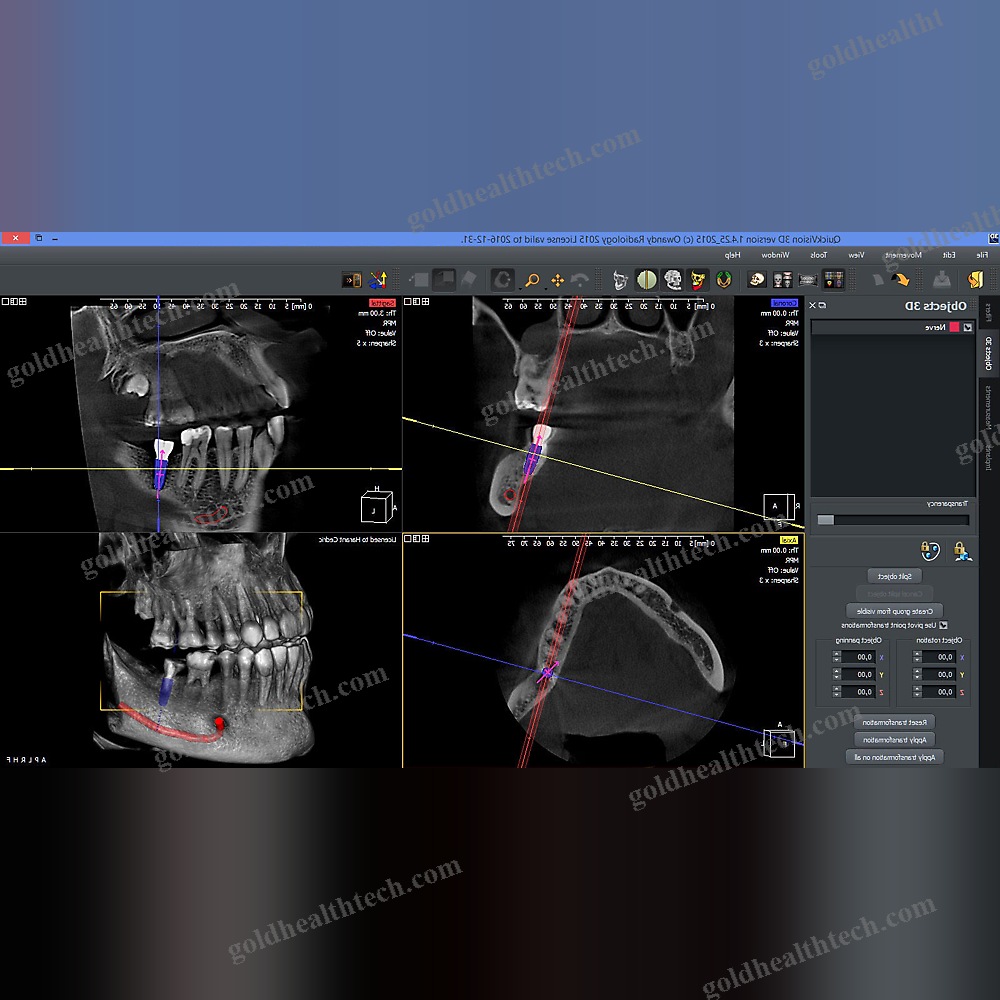Open the Help menu
The height and width of the screenshot is (1000, 1000).
(x=732, y=255)
